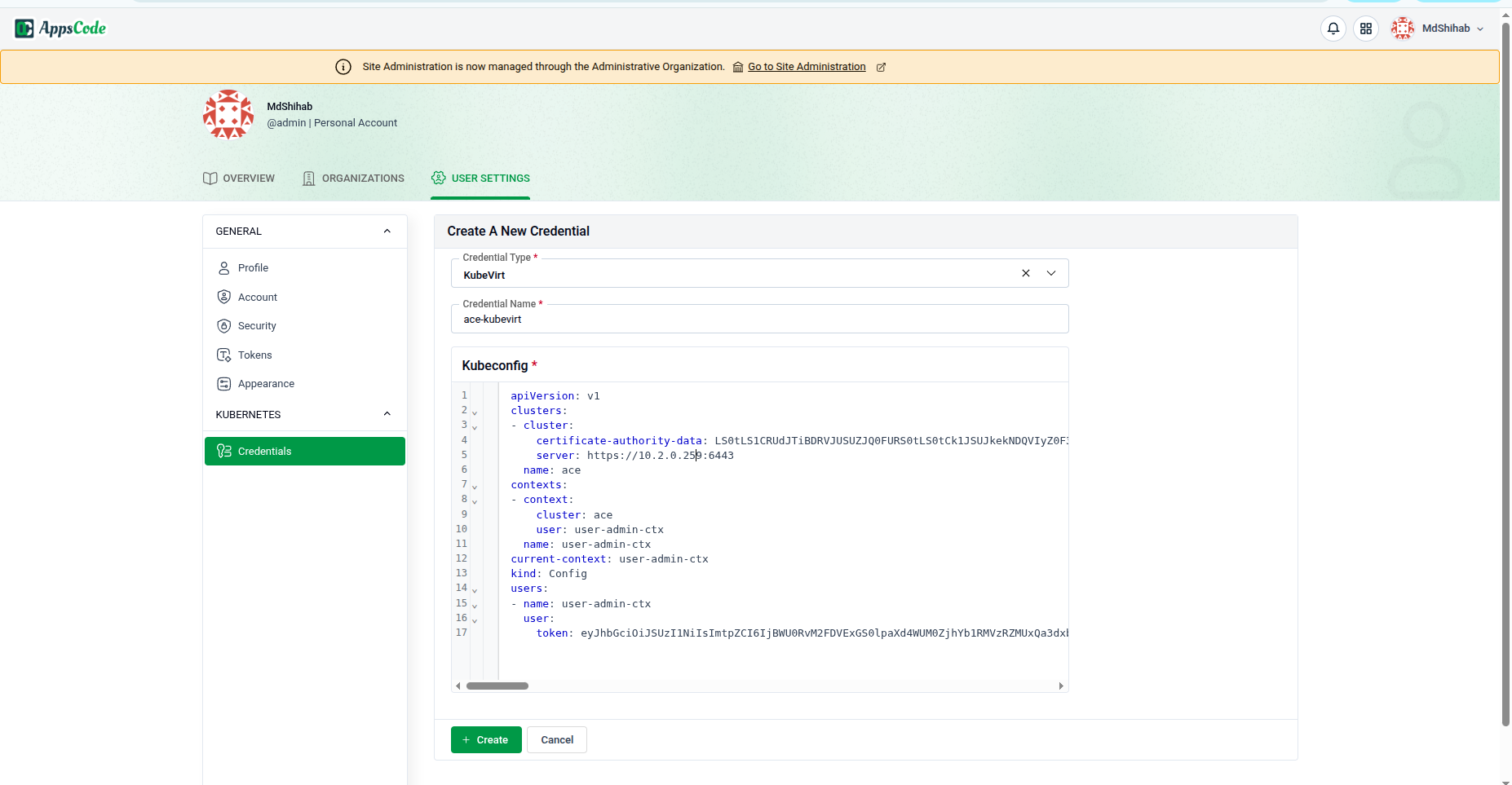1512x785 pixels.
Task: Clear the KubeVirt credential type selection
Action: tap(1026, 274)
